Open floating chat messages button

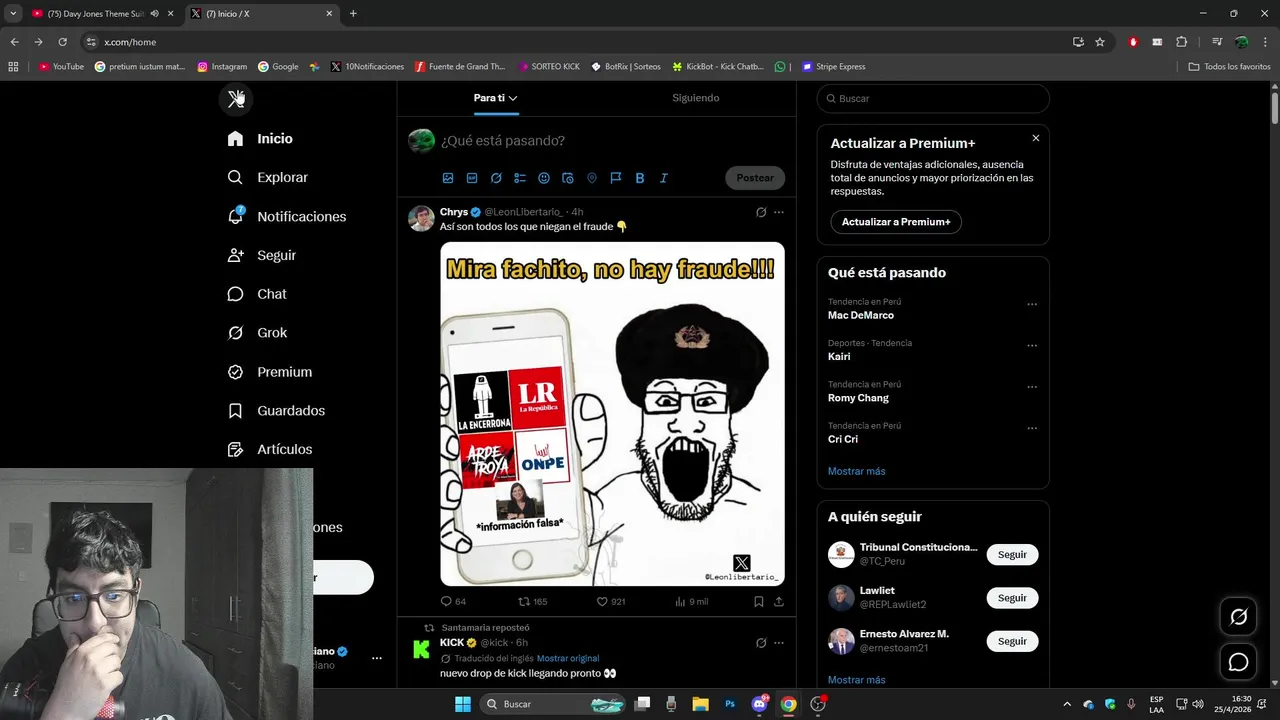tap(1238, 662)
